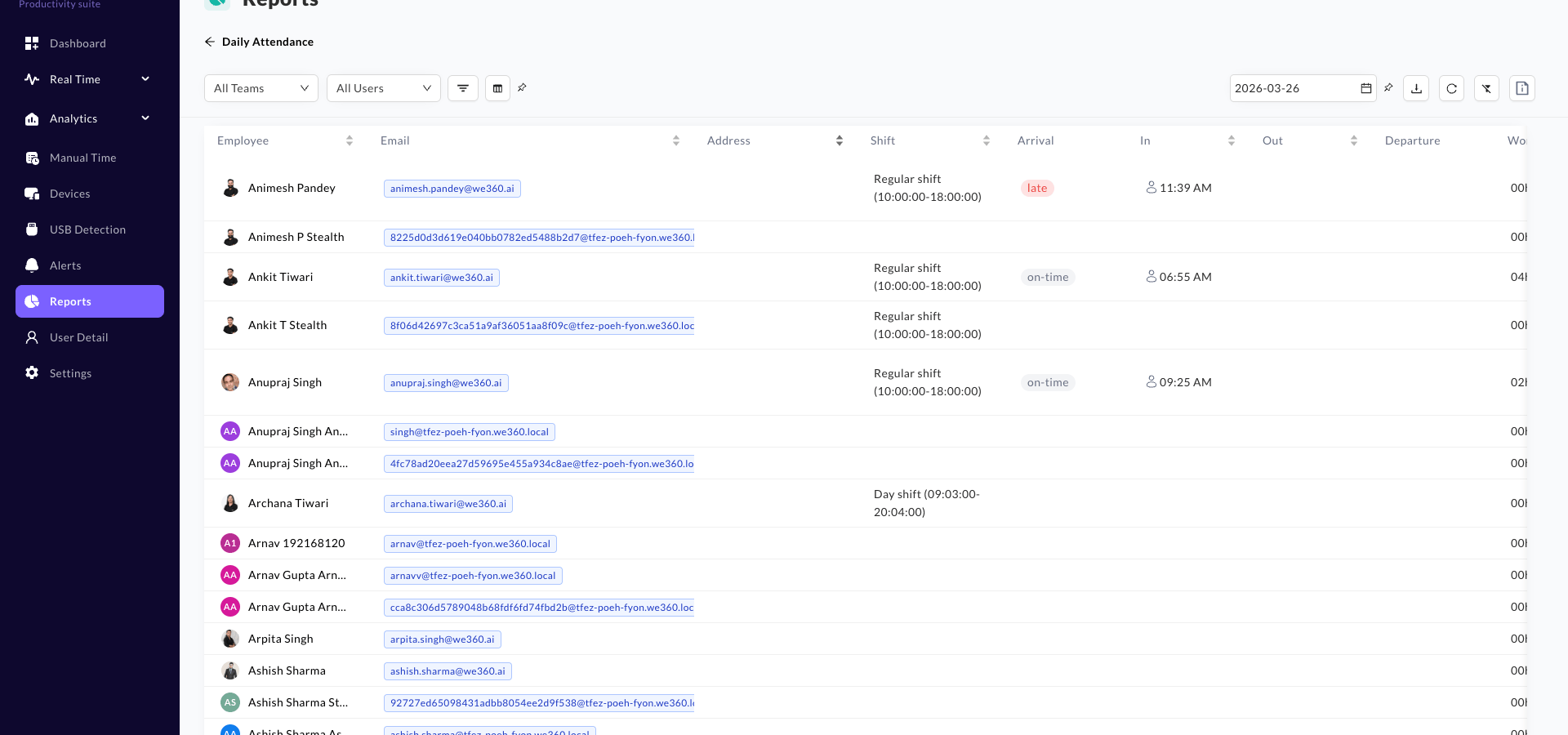
Task: Click email link ashish.sharma@we360.ai
Action: (448, 671)
